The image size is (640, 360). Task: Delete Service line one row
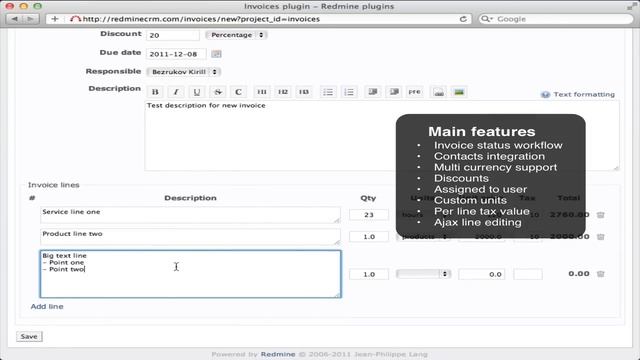[600, 215]
